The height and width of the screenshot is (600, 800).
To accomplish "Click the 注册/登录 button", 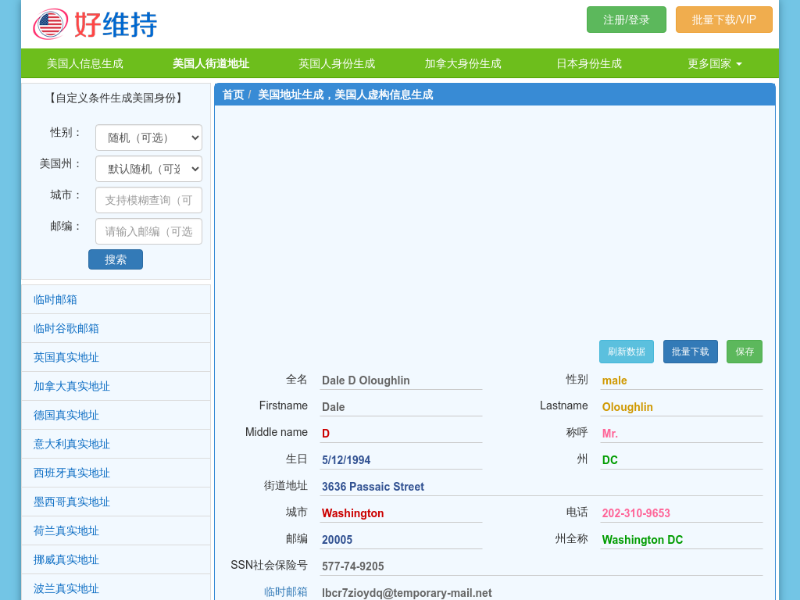I will [x=626, y=20].
